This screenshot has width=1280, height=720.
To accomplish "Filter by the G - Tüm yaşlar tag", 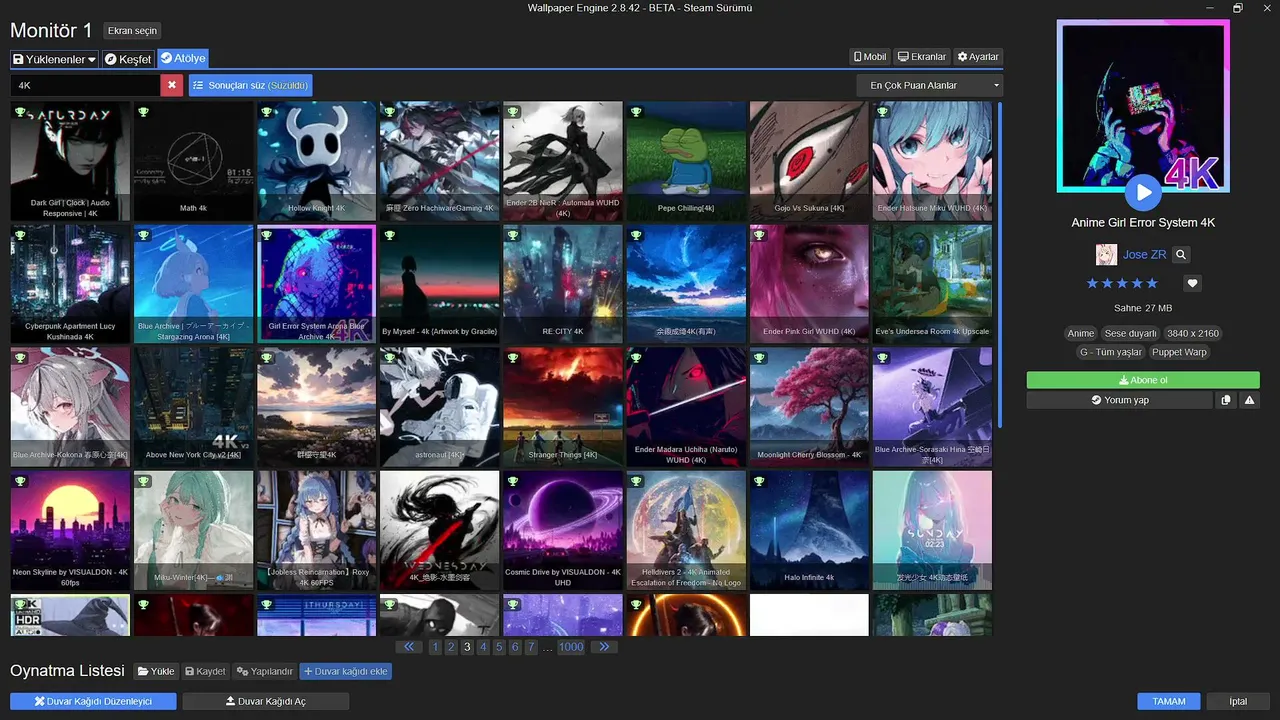I will (x=1110, y=353).
